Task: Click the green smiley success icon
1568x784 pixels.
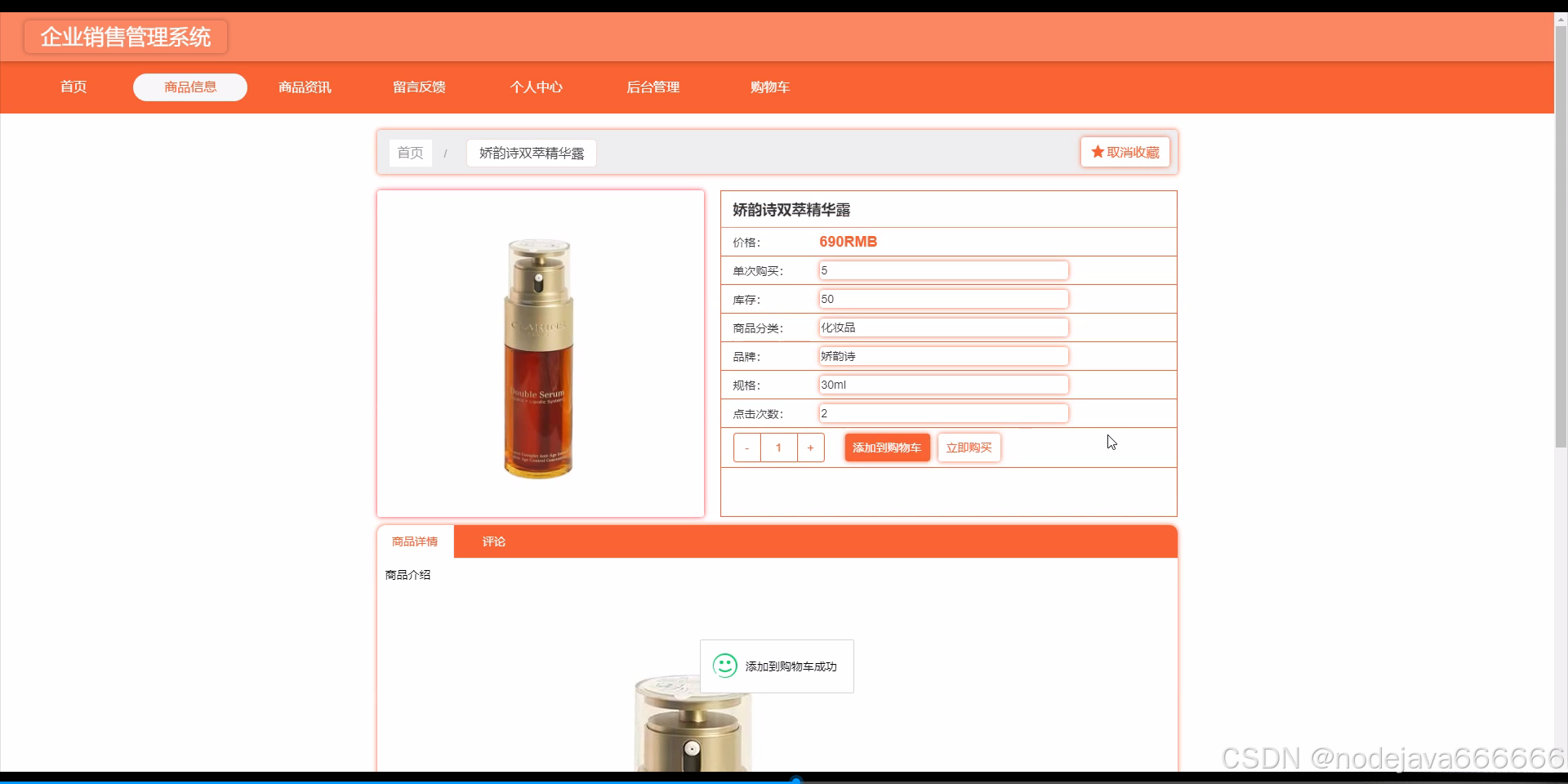Action: click(x=724, y=666)
